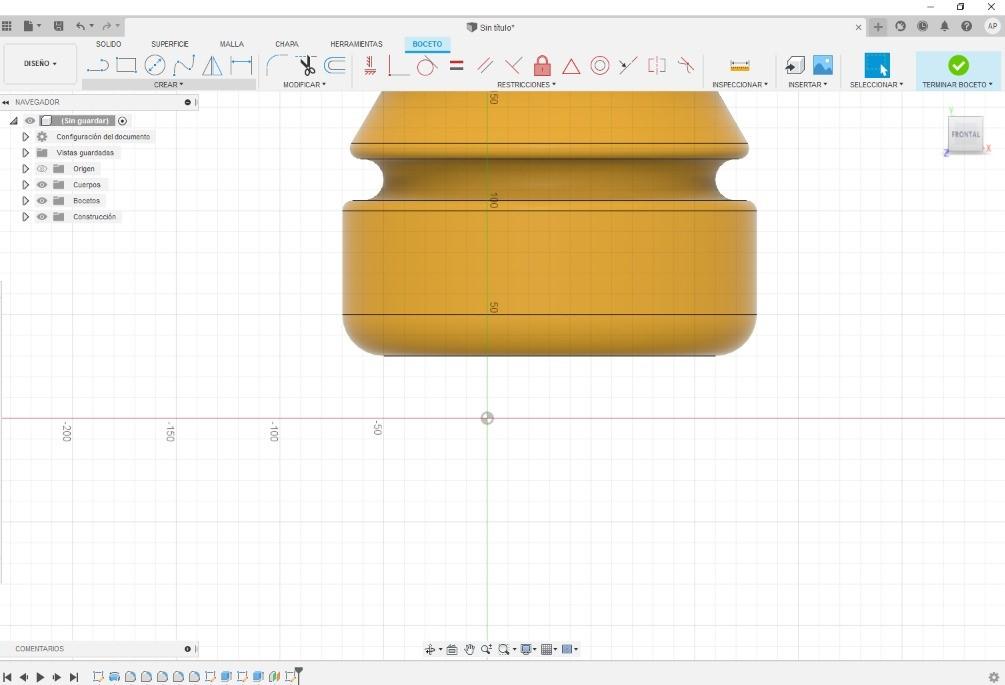This screenshot has width=1005, height=685.
Task: Select the Trim scissors tool
Action: [x=306, y=65]
